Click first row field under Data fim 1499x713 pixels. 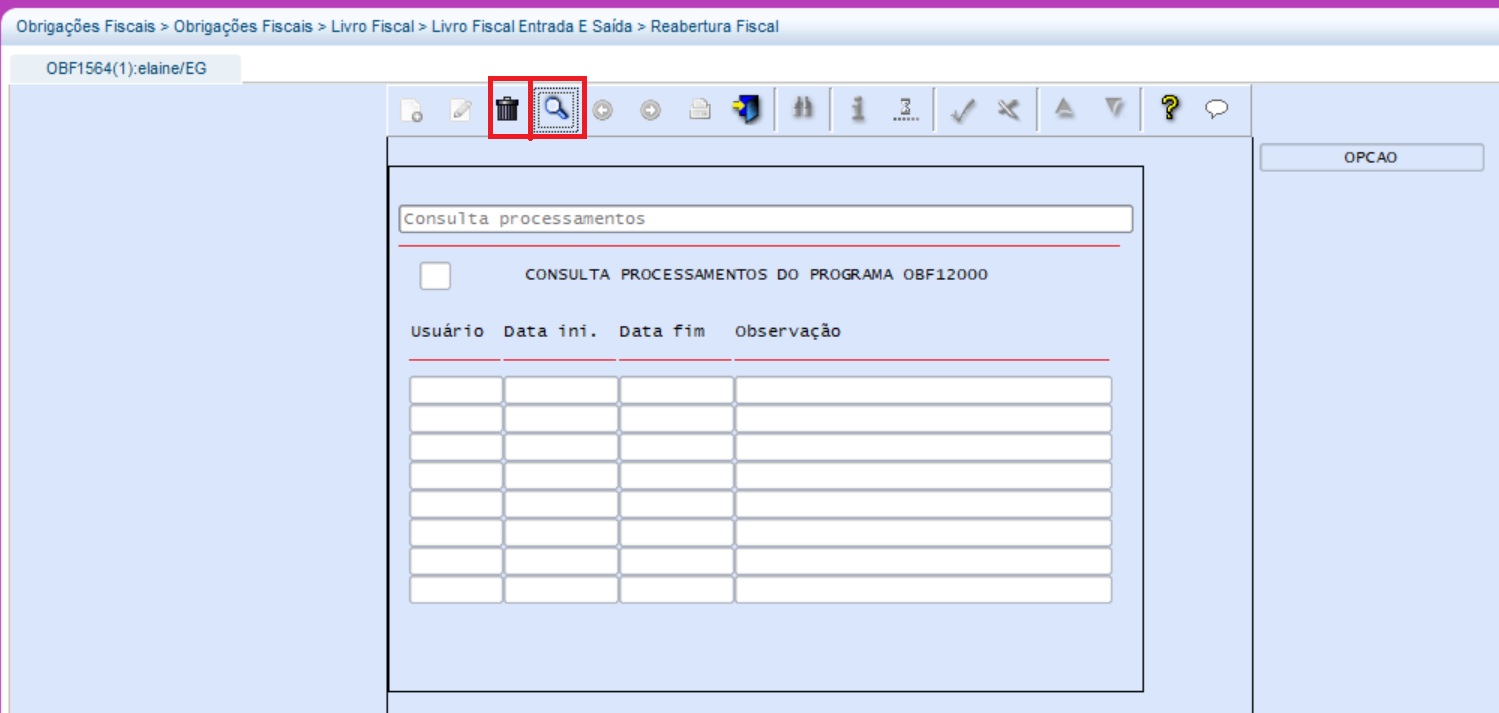[x=677, y=390]
